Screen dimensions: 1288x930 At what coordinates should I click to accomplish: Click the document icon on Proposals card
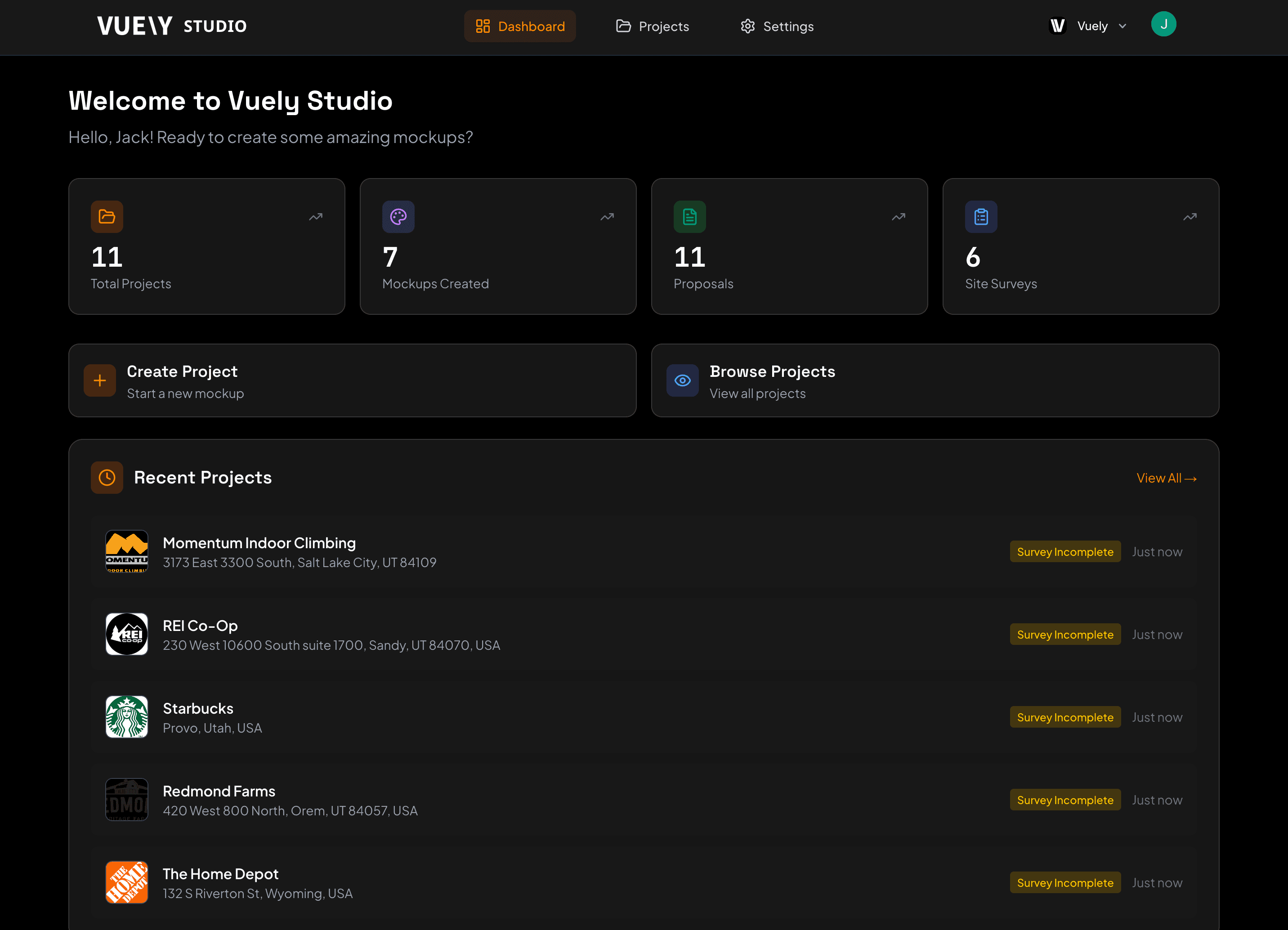pyautogui.click(x=689, y=216)
